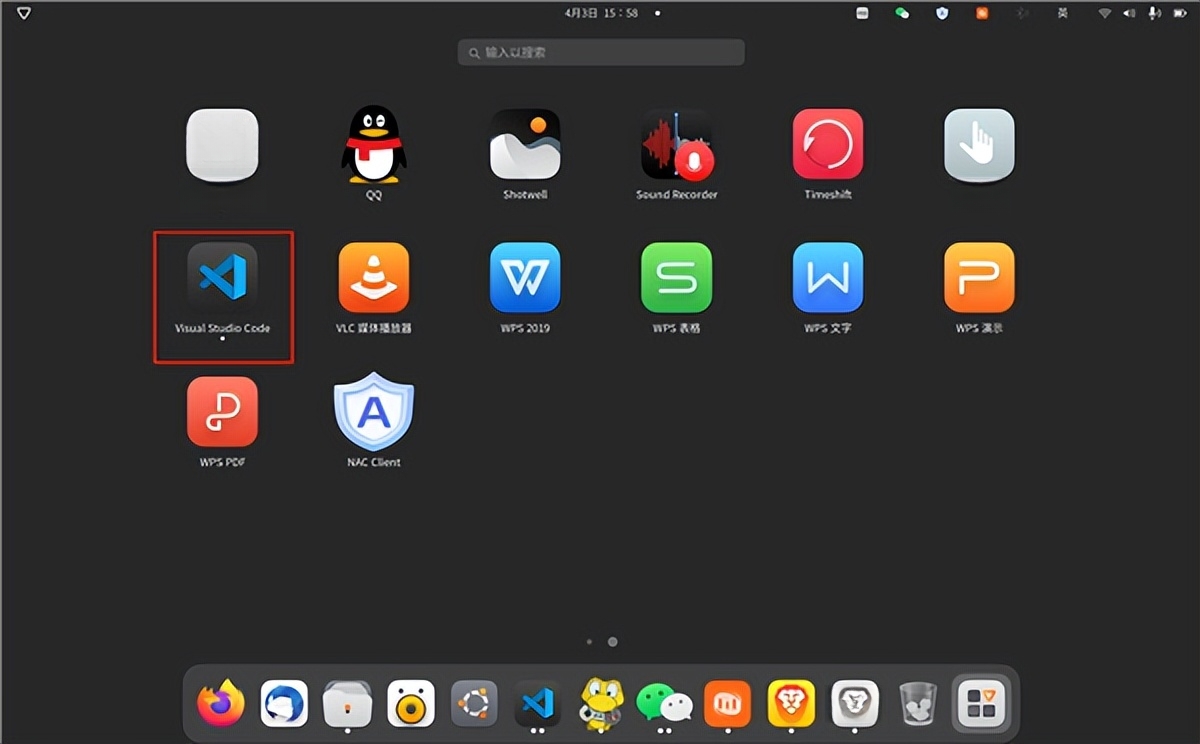The height and width of the screenshot is (744, 1200).
Task: Click the activities icon in top-left corner
Action: (24, 13)
